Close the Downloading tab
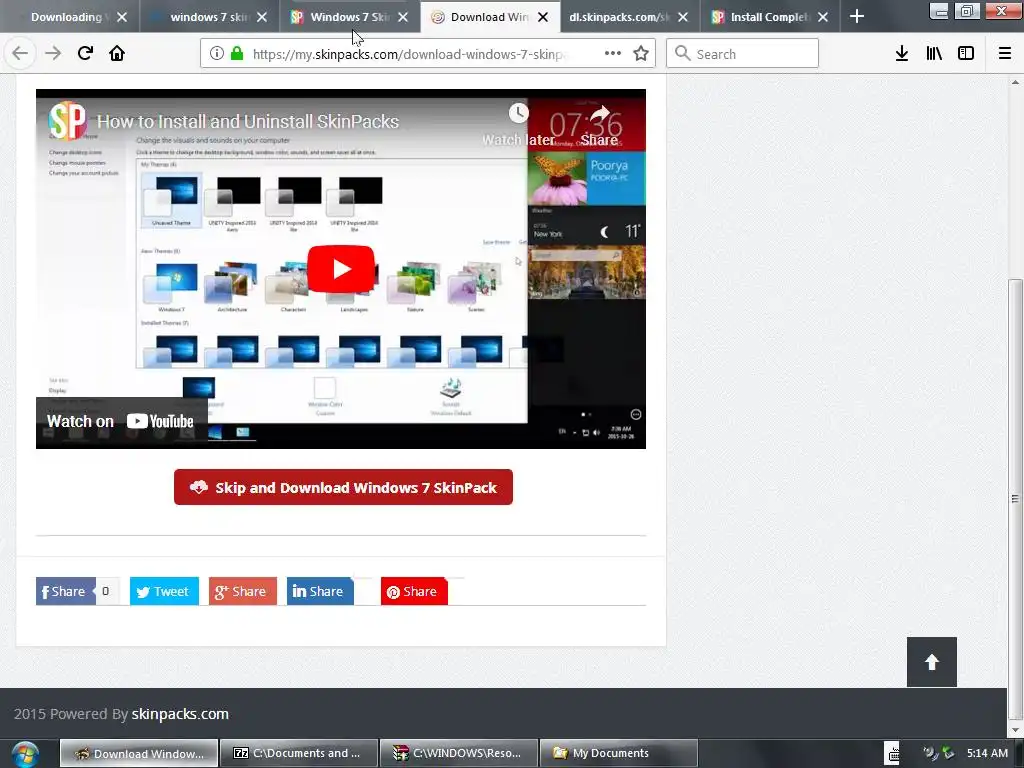This screenshot has height=768, width=1024. coord(122,18)
